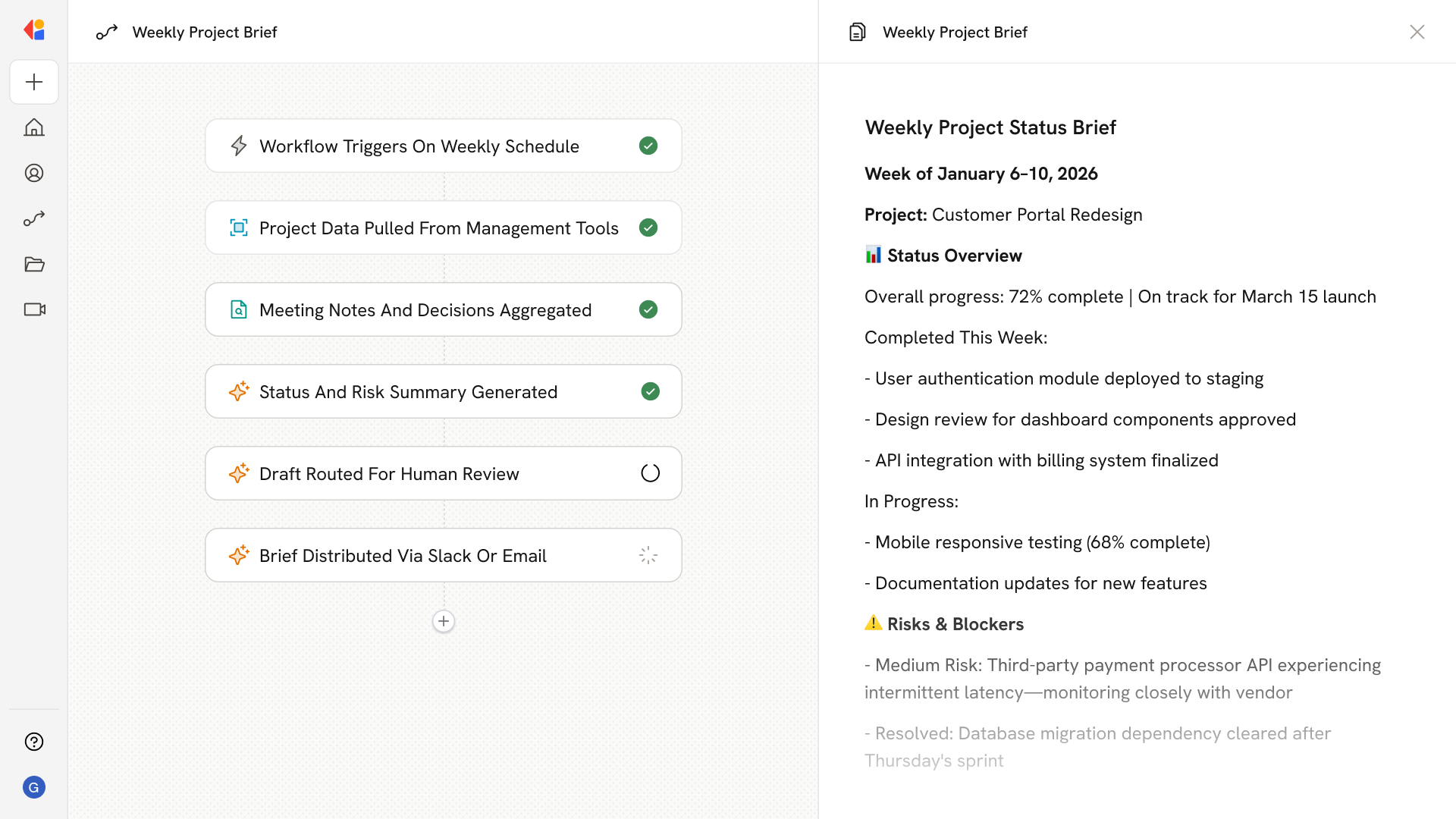Select the Brief Distributed Via Slack Or Email step

pos(444,555)
